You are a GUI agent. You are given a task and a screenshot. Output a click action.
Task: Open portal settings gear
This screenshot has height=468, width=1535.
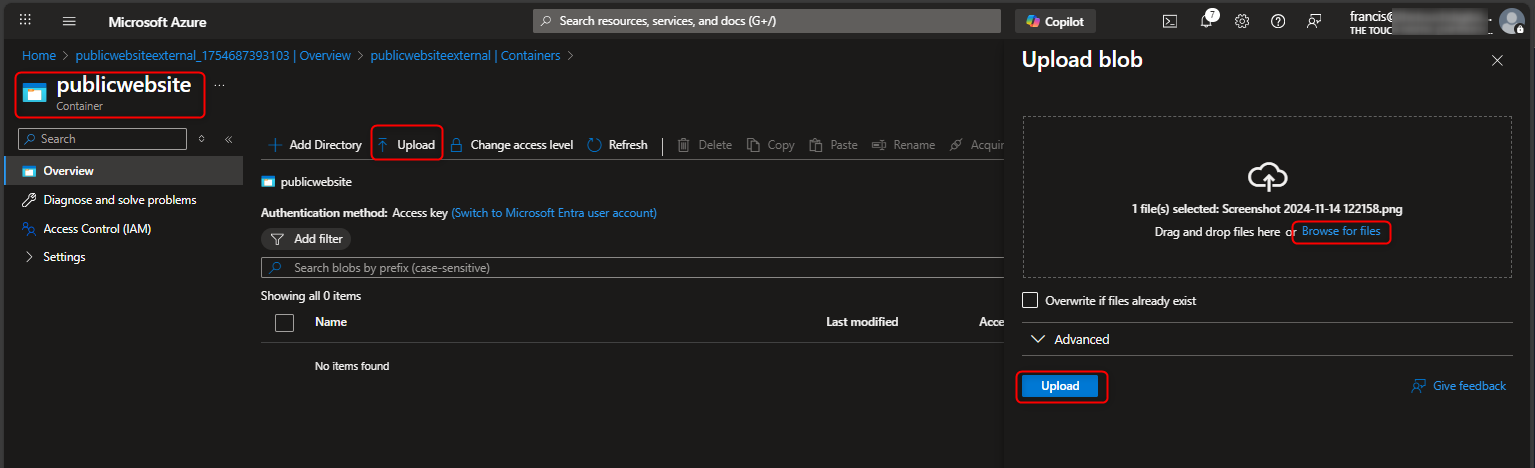click(1242, 21)
